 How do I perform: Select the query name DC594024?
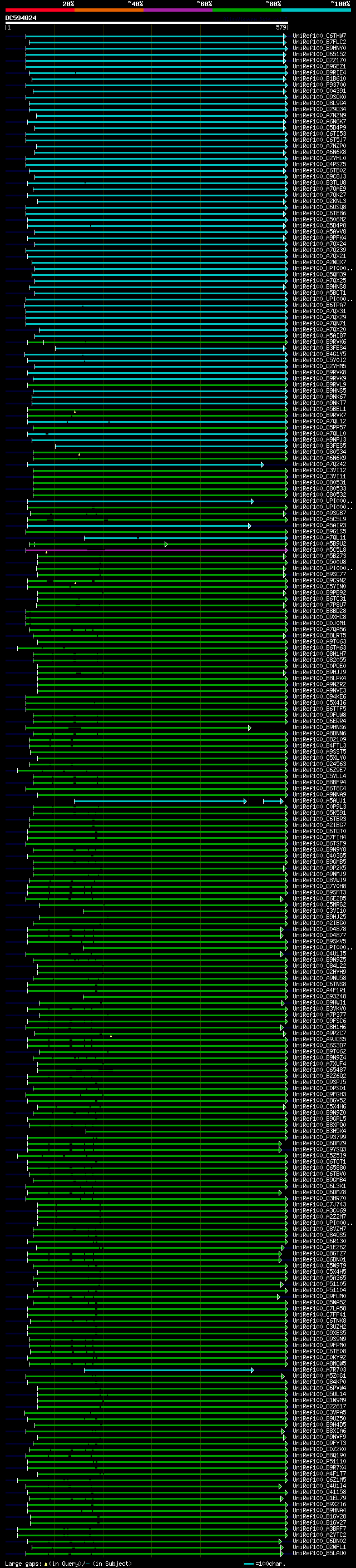click(21, 18)
